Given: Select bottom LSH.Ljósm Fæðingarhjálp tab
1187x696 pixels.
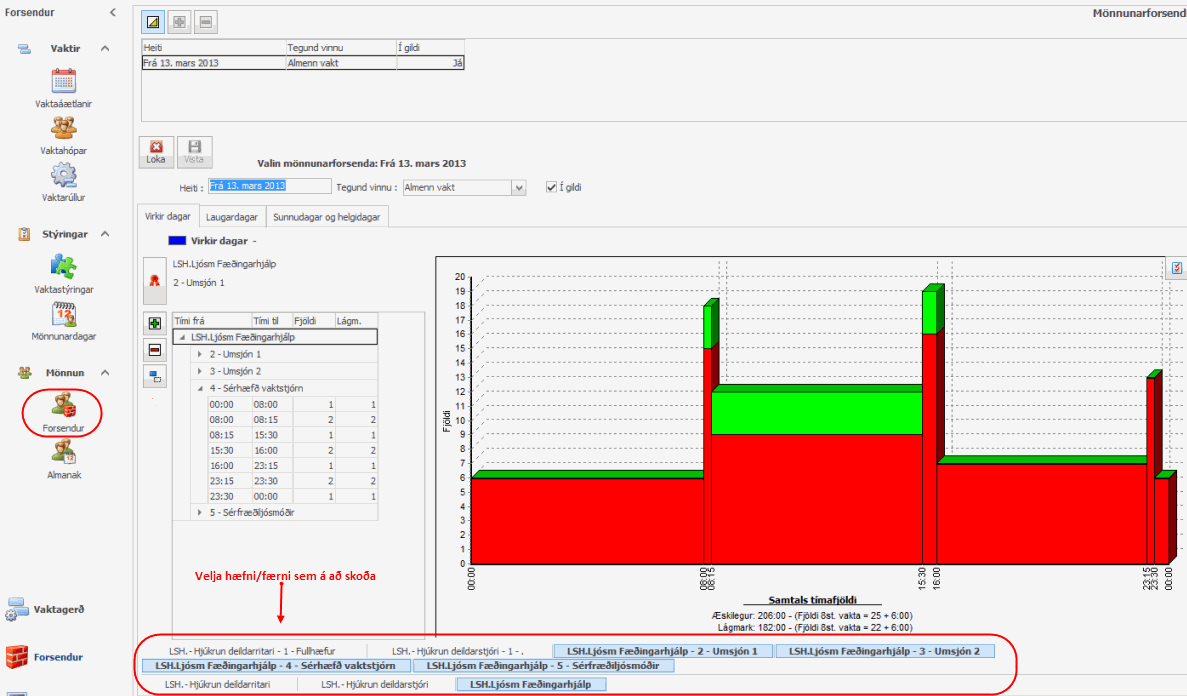Looking at the screenshot, I should [531, 685].
